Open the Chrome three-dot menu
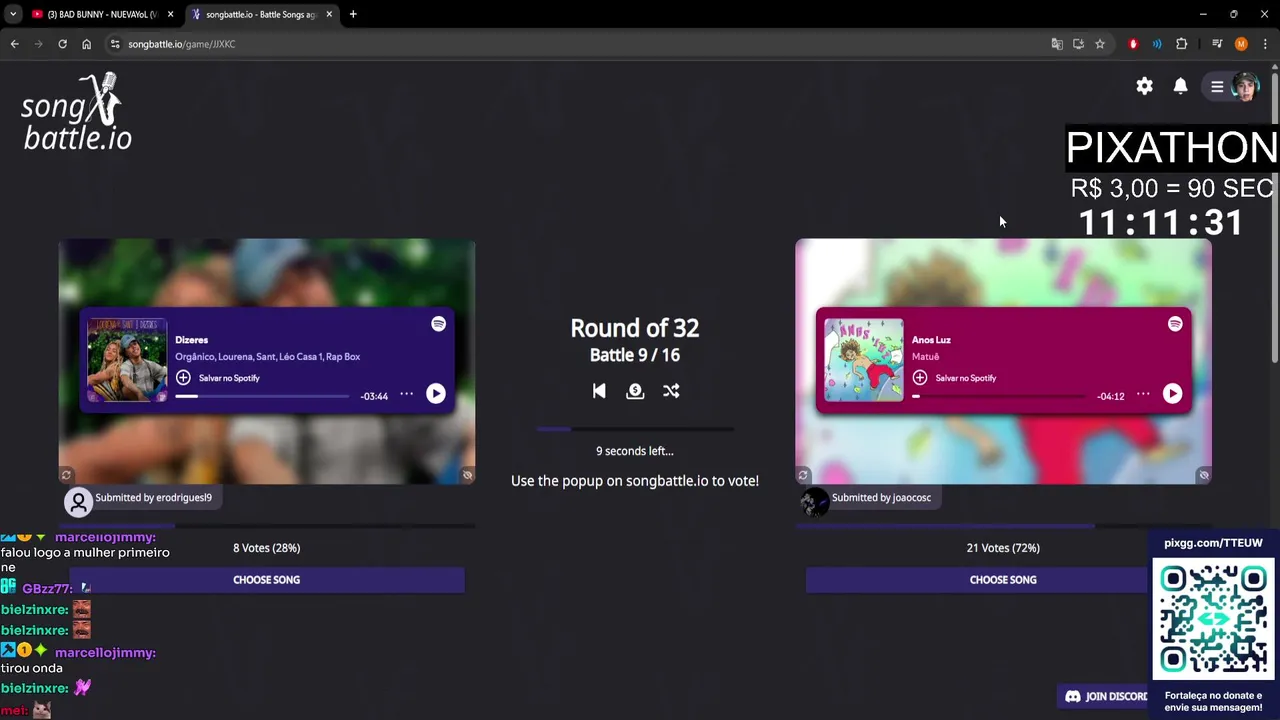The image size is (1280, 720). (1265, 44)
